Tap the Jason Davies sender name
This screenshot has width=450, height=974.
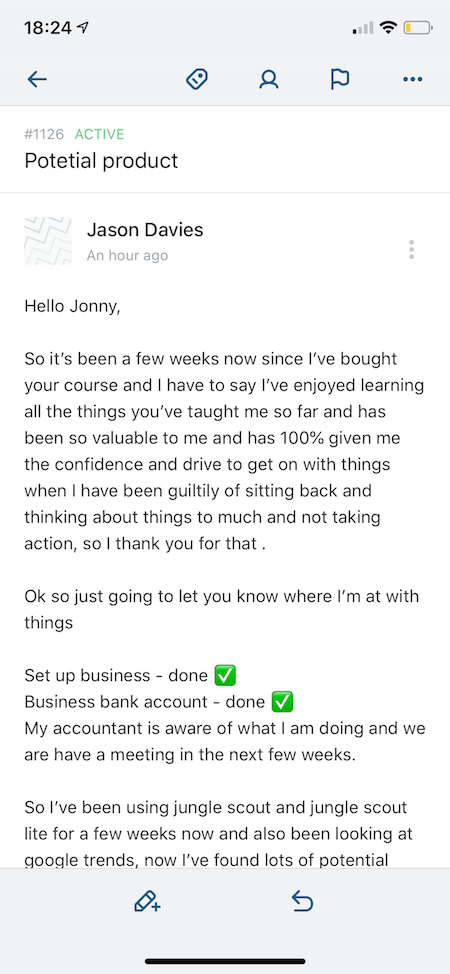(145, 230)
